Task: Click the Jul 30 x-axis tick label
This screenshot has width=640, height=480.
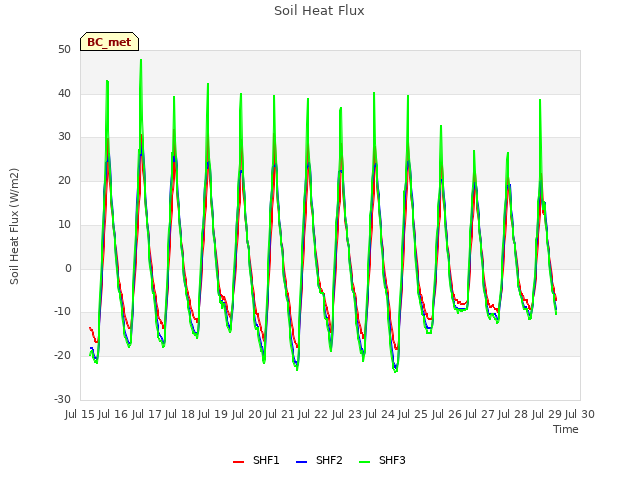Action: (x=580, y=414)
